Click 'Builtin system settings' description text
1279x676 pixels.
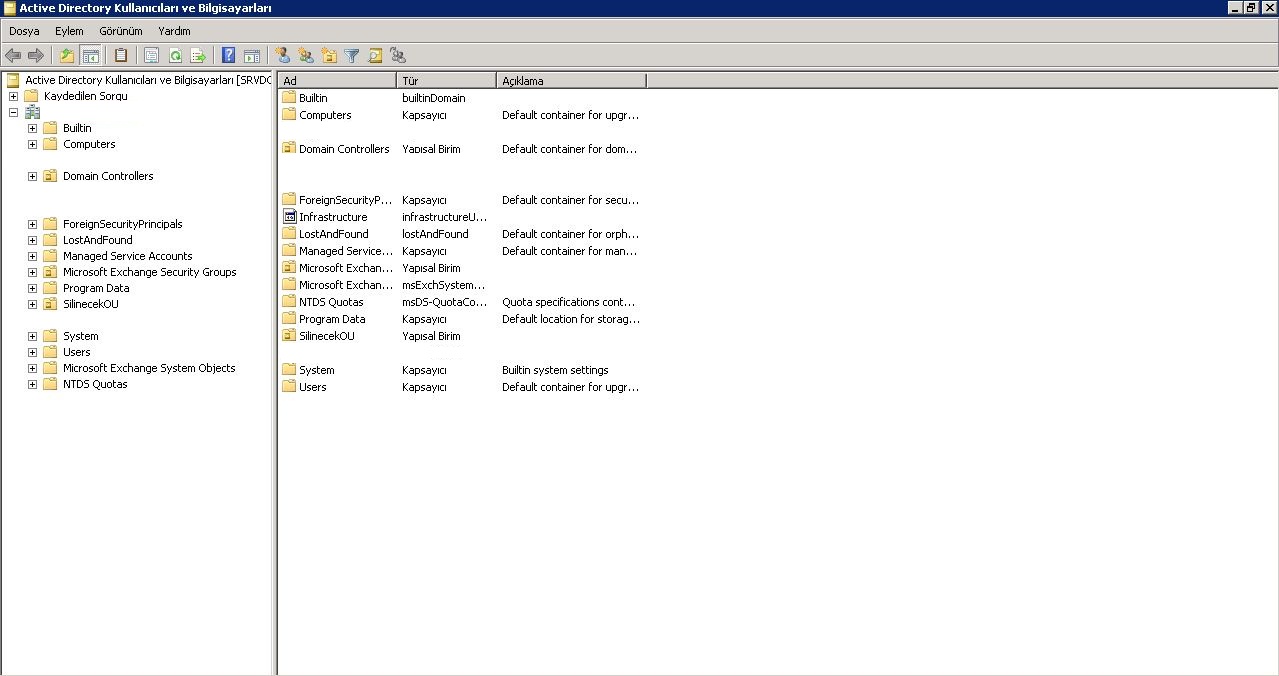point(555,370)
